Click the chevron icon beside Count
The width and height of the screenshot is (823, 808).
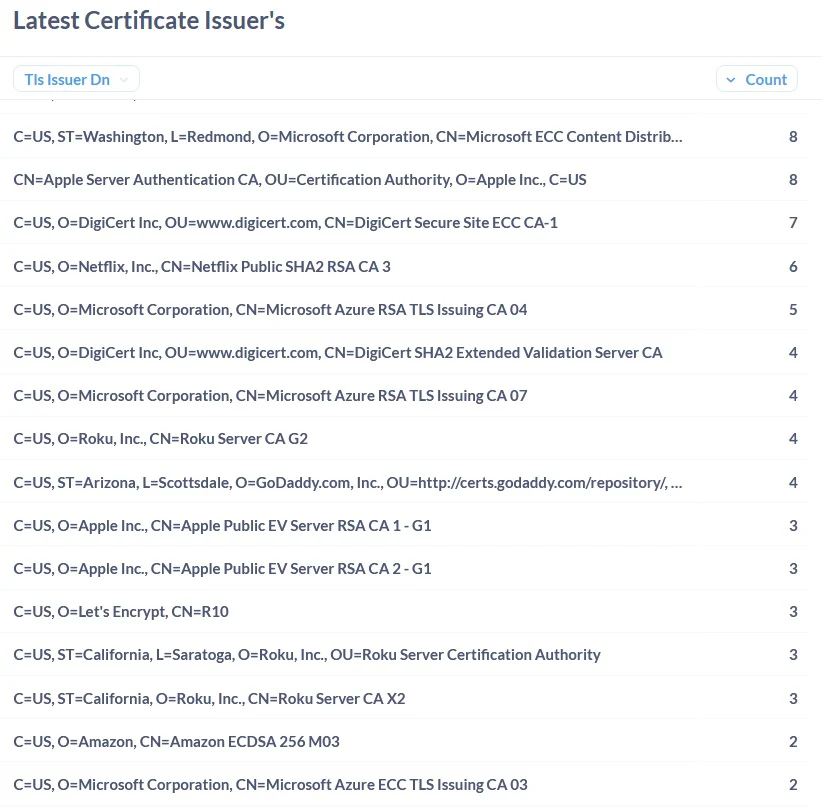(x=731, y=80)
